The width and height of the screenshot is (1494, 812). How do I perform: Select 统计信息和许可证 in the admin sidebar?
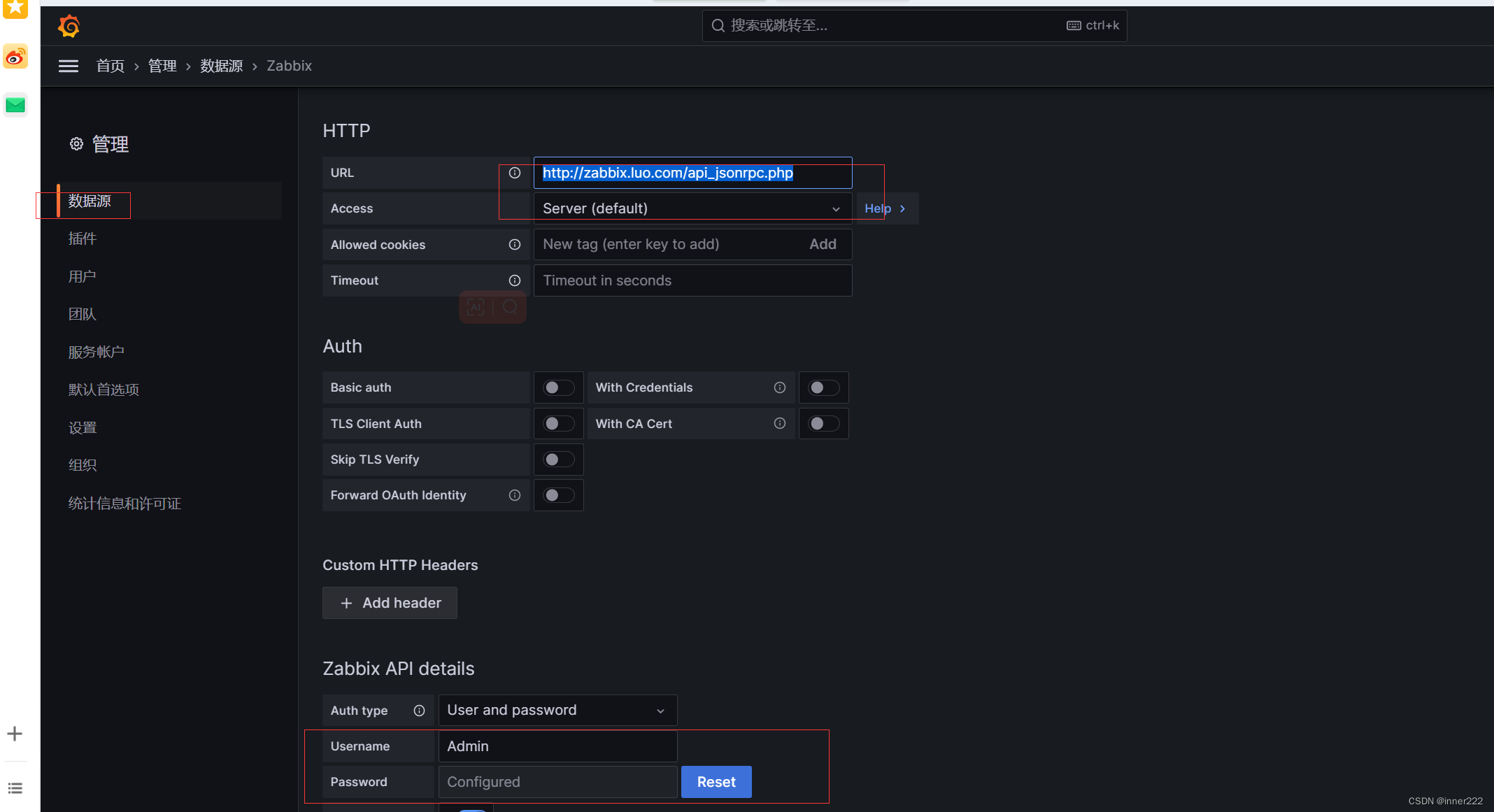coord(124,504)
